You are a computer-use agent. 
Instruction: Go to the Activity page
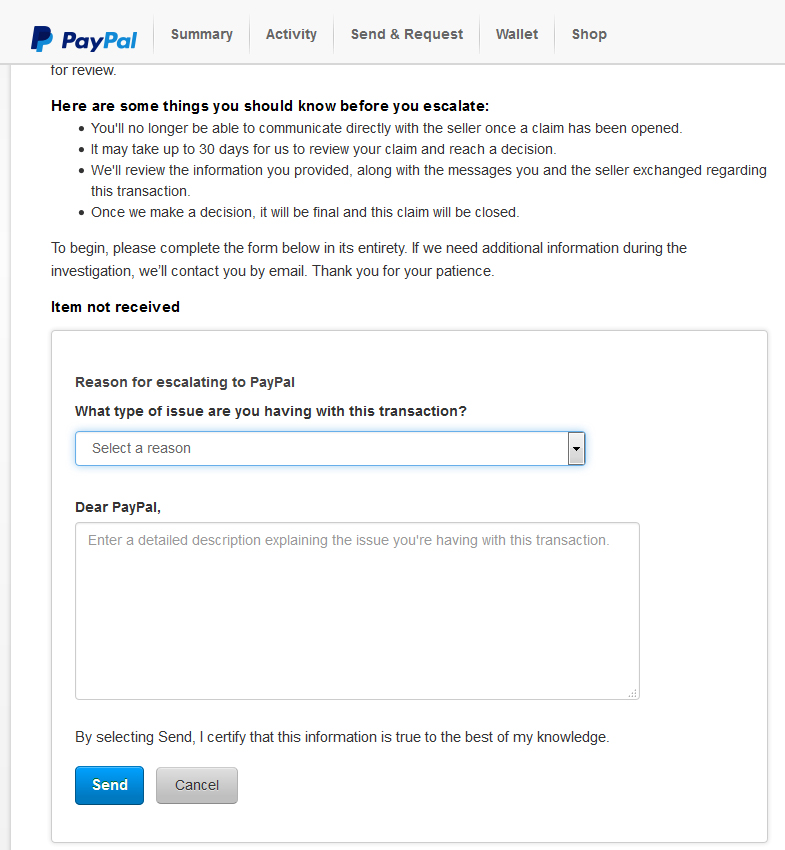[291, 34]
